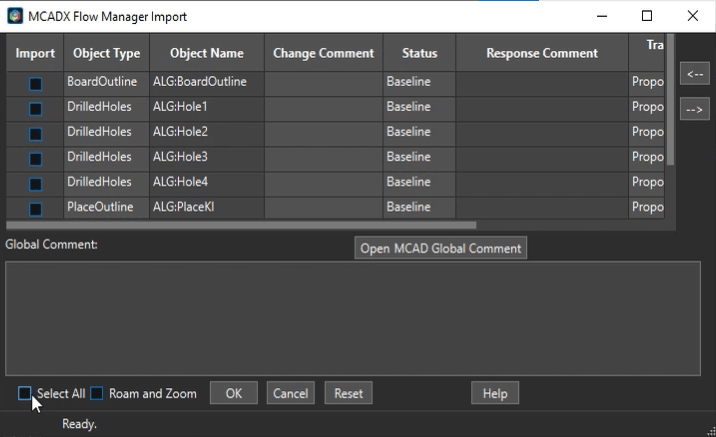Screen dimensions: 716x437
Task: Click the Status column header
Action: point(419,53)
